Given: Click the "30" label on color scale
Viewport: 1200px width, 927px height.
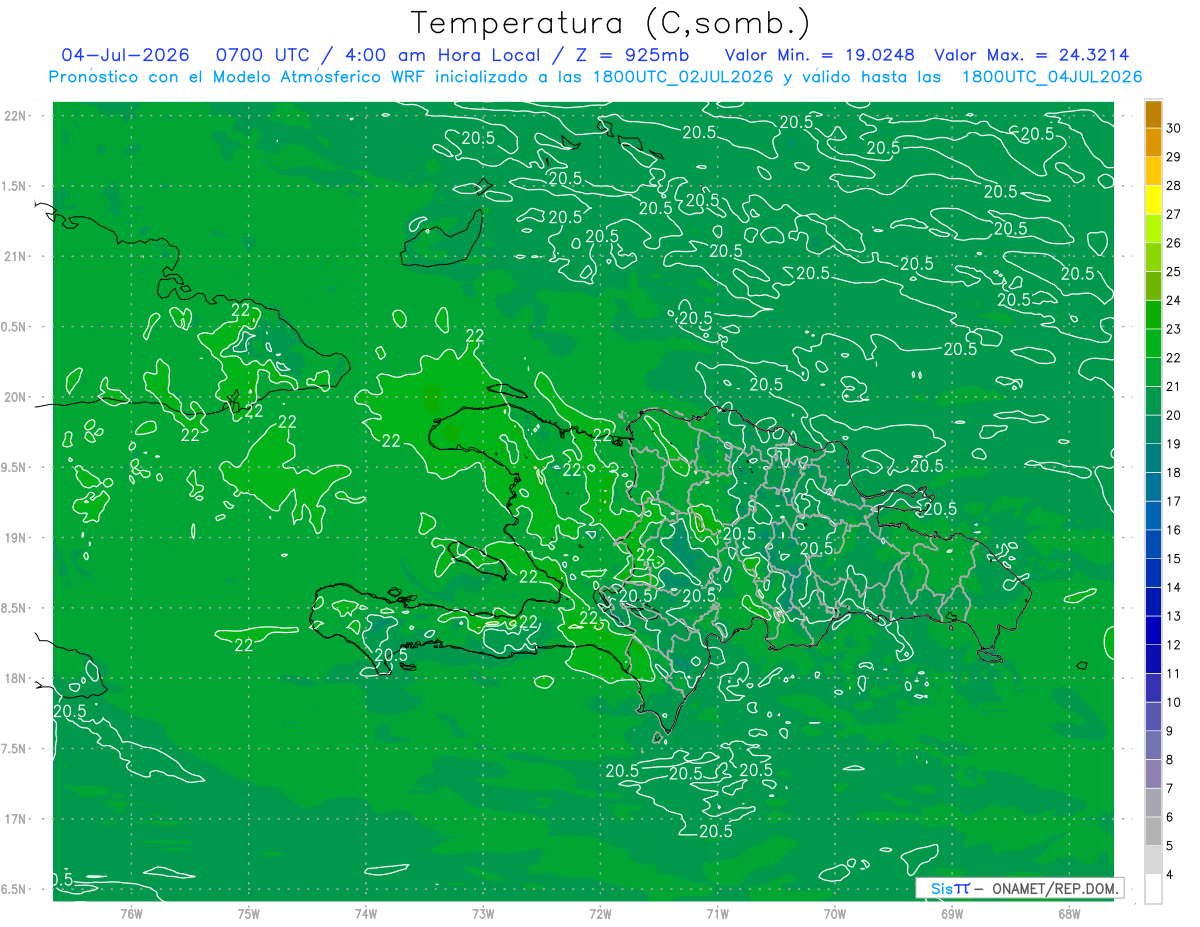Looking at the screenshot, I should click(x=1173, y=128).
